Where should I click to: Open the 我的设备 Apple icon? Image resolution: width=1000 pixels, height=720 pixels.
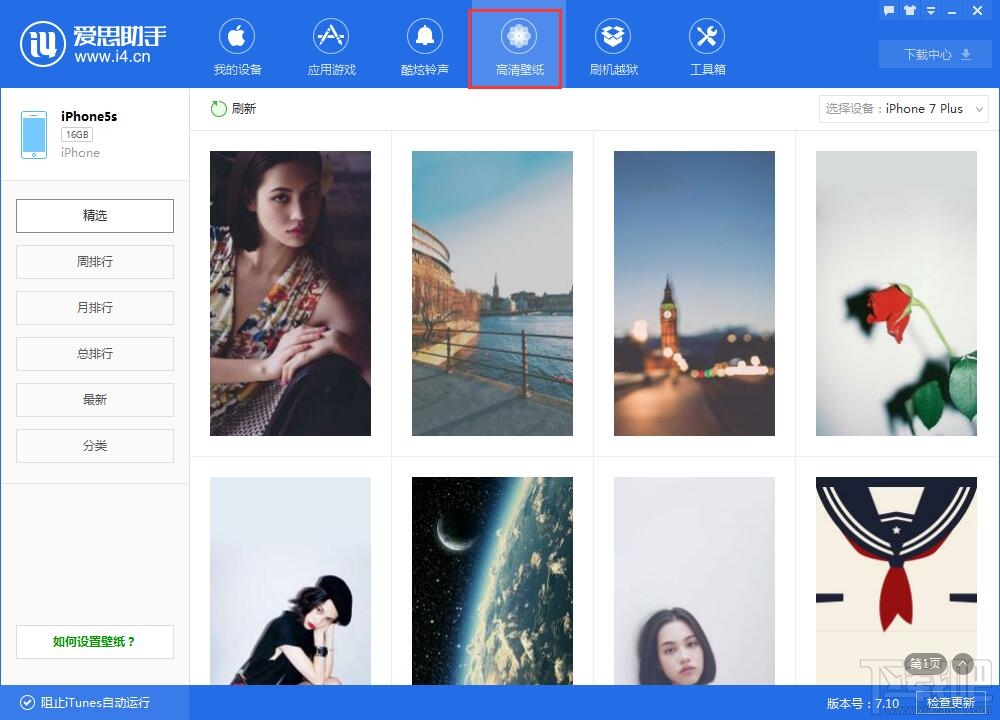(x=237, y=36)
